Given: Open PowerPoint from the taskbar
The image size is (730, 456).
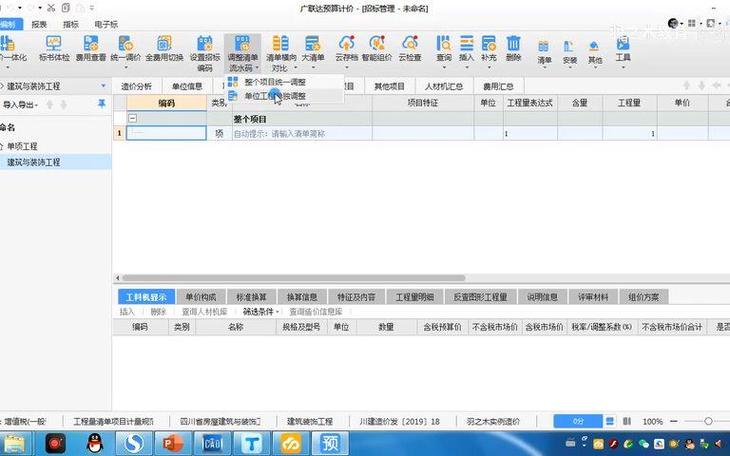Looking at the screenshot, I should [x=173, y=443].
